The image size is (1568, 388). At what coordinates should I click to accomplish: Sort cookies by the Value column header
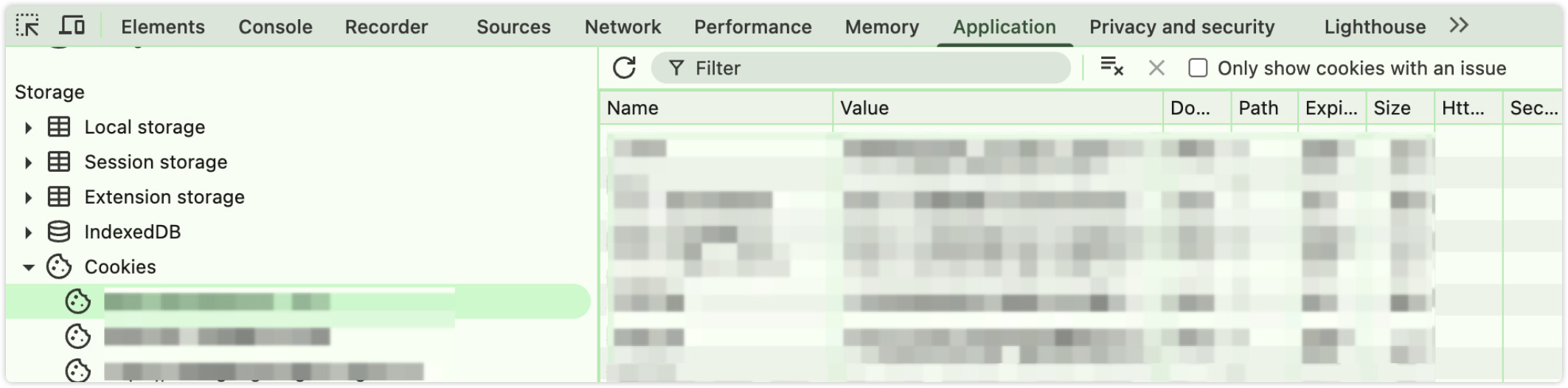[998, 108]
